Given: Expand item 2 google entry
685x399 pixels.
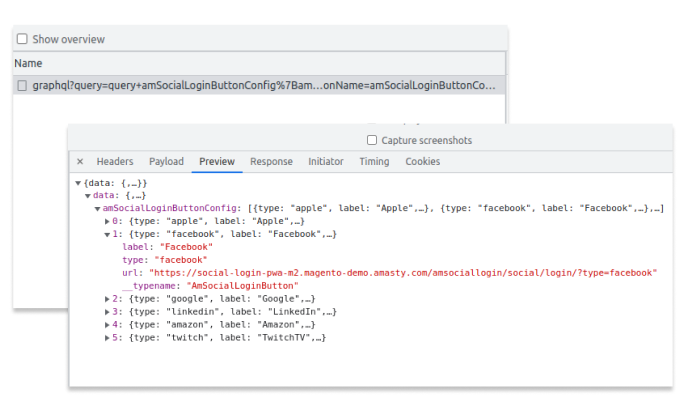Looking at the screenshot, I should (107, 299).
